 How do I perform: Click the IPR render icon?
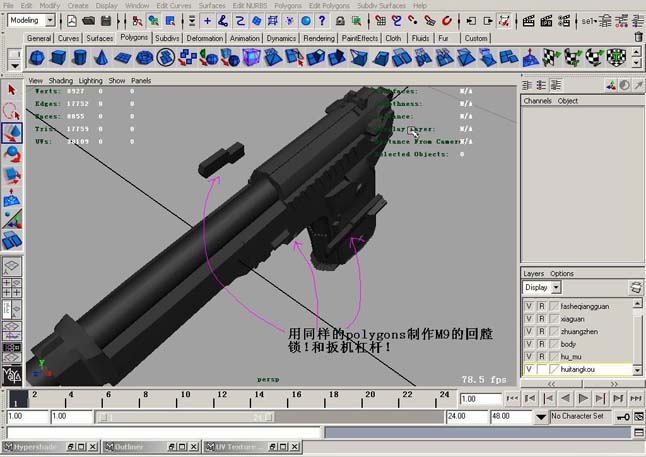pos(546,21)
